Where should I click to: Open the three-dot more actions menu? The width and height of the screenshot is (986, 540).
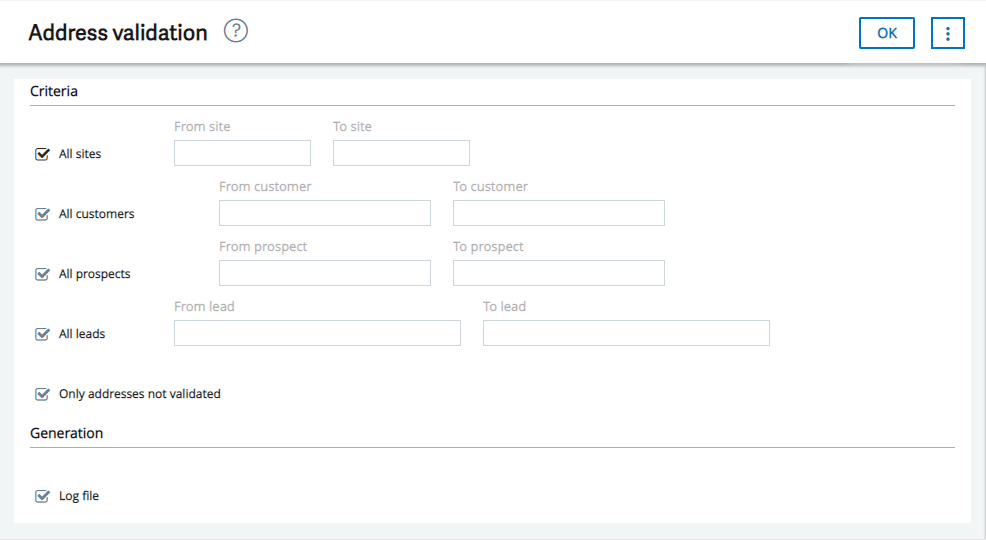coord(948,33)
